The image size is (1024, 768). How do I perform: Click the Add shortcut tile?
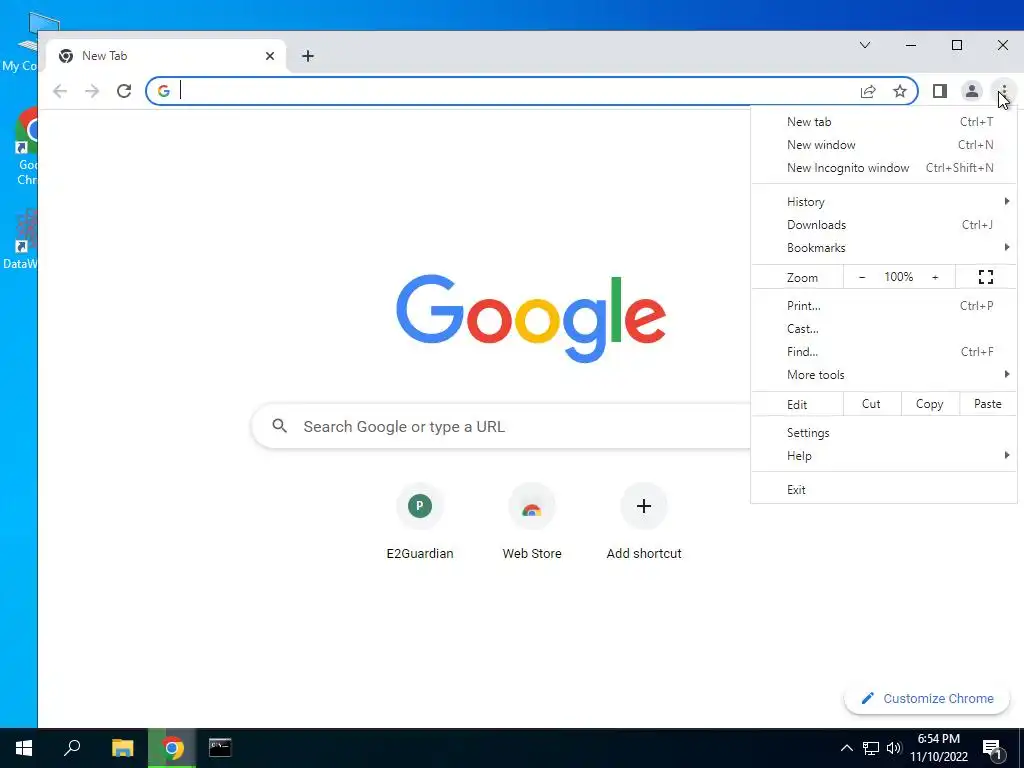pyautogui.click(x=644, y=522)
